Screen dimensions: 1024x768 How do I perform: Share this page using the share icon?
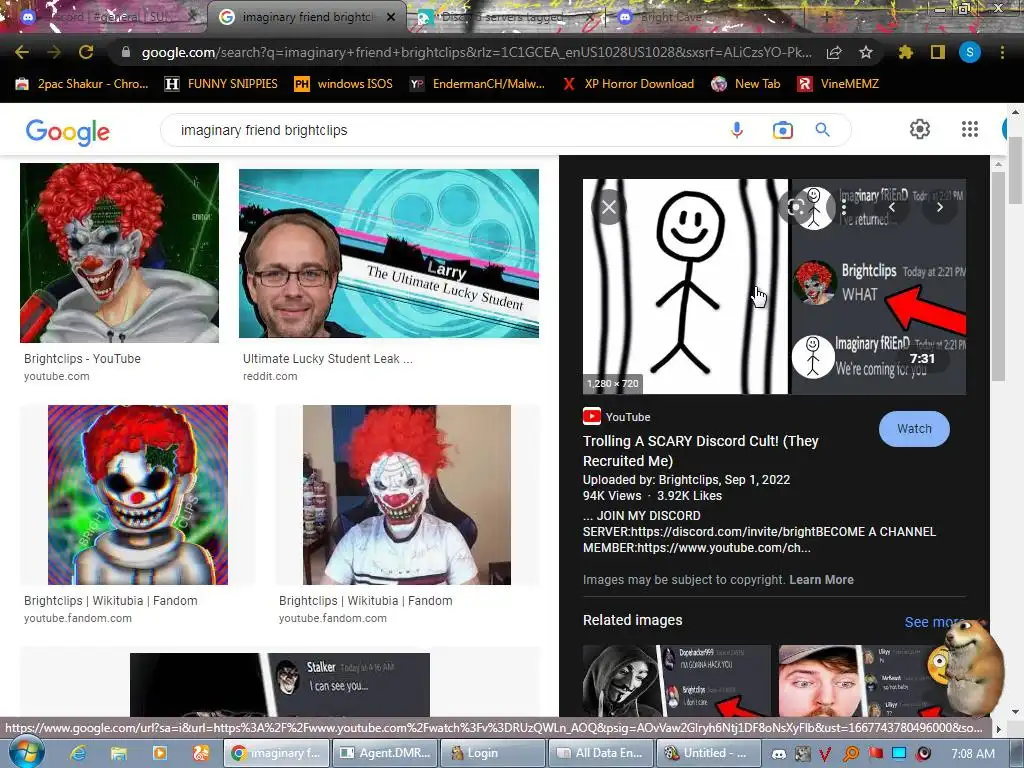click(834, 52)
